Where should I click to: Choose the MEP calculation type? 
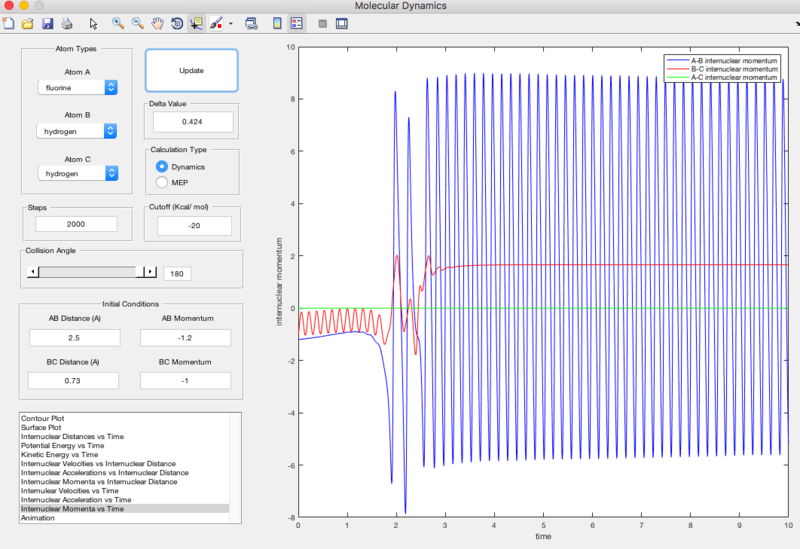tap(163, 183)
